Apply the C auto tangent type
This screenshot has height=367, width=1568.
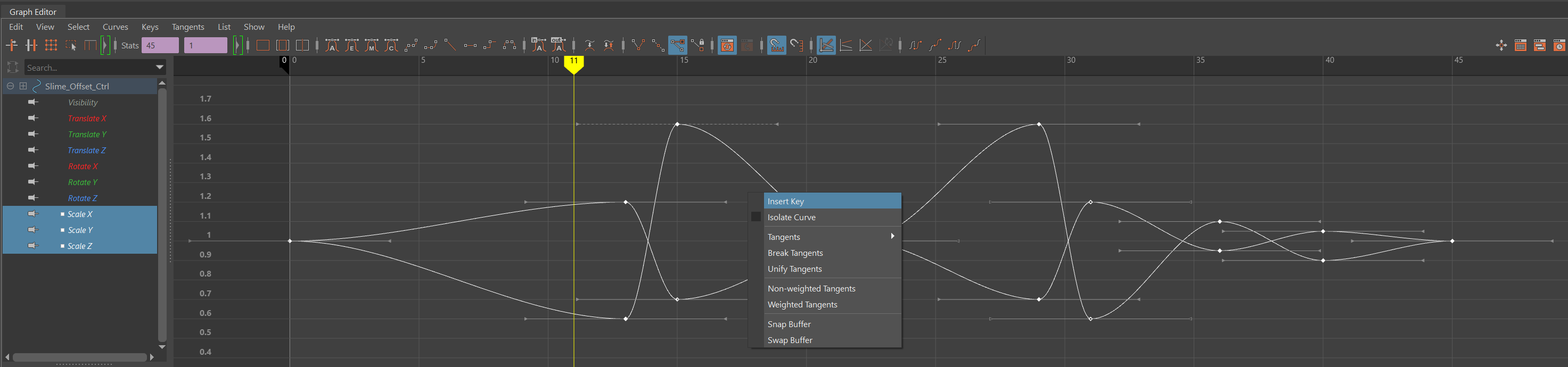coord(391,45)
